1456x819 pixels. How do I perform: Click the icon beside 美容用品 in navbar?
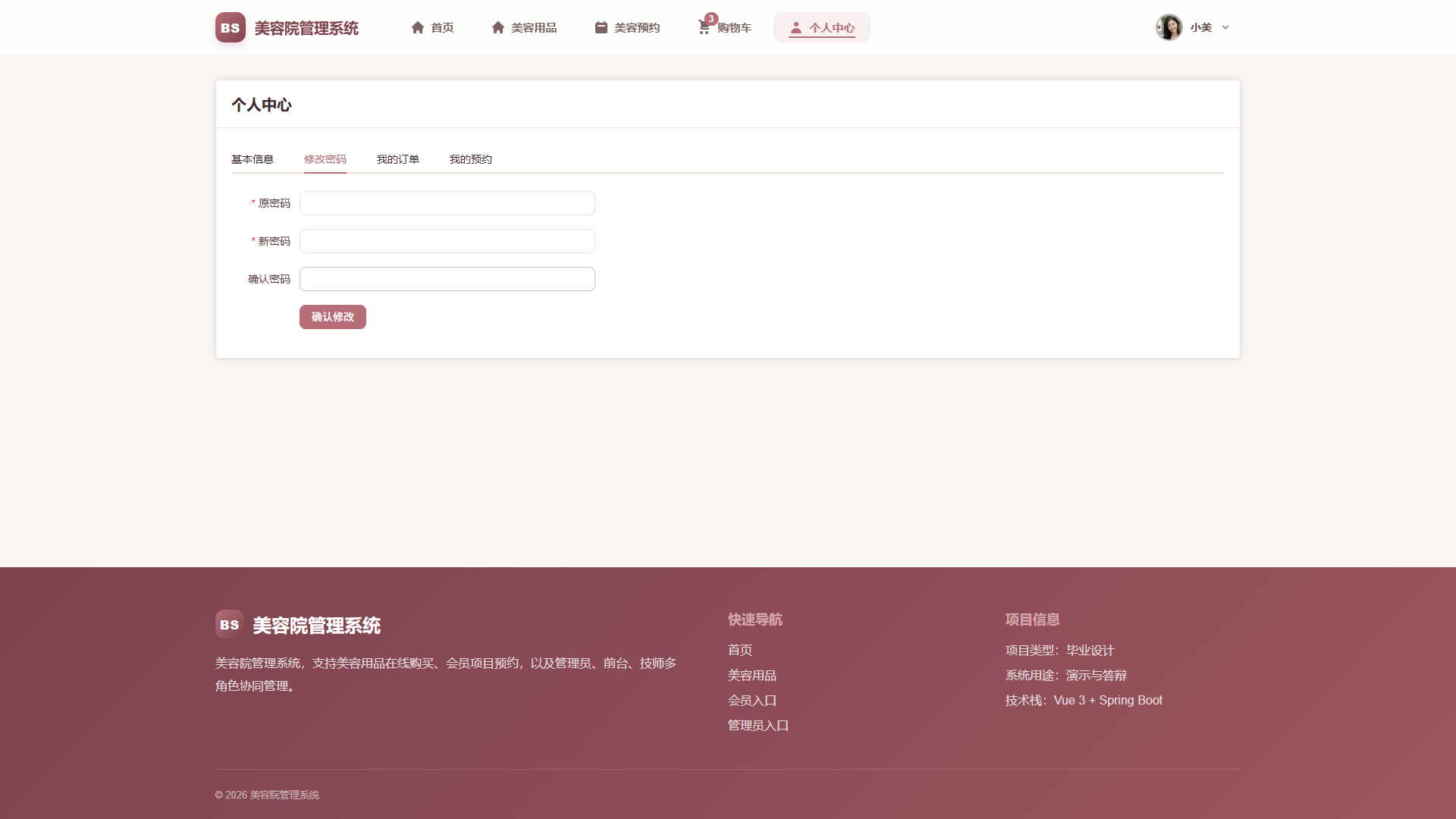click(498, 27)
